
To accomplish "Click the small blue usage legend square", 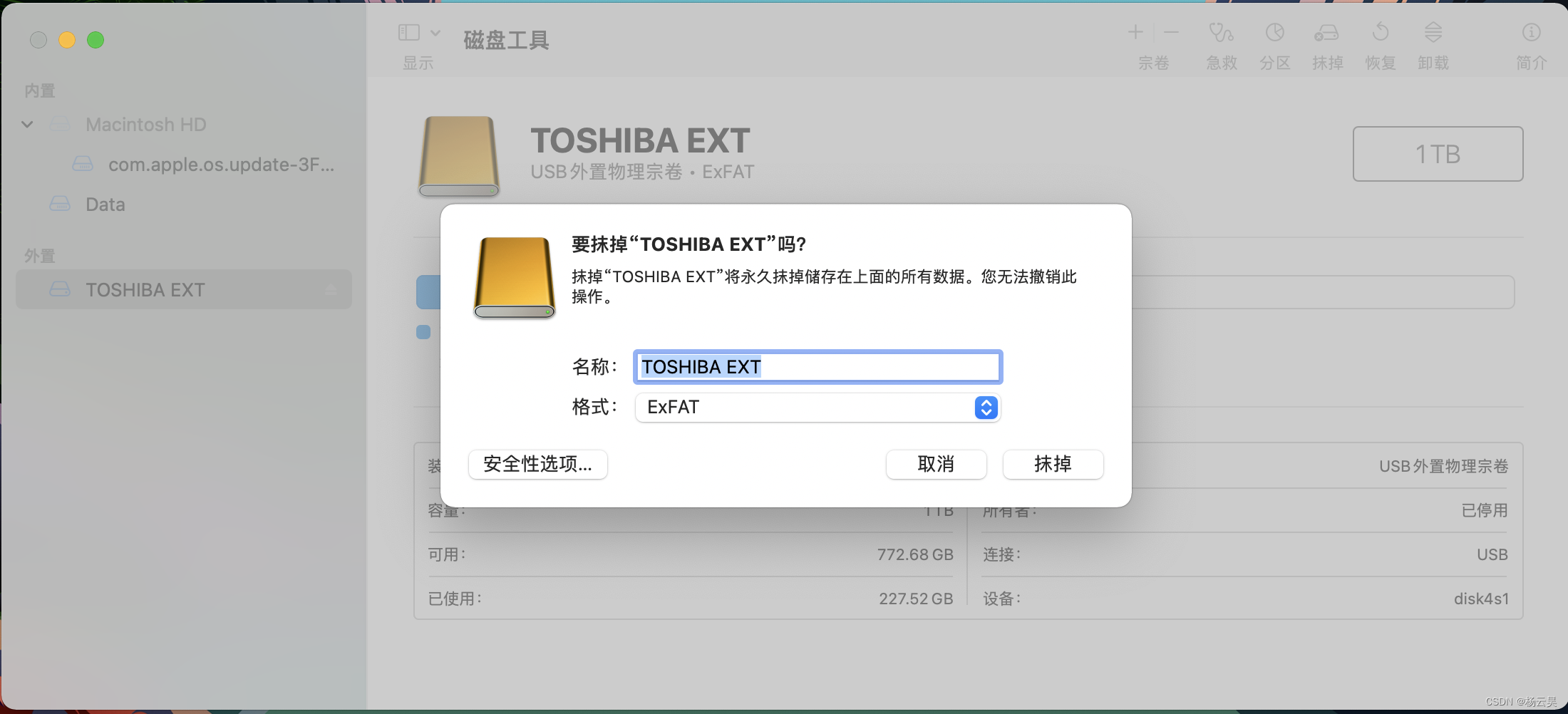I will tap(423, 332).
